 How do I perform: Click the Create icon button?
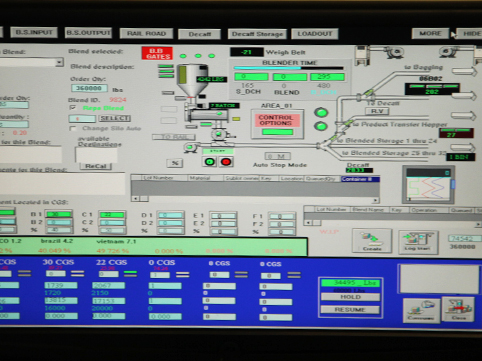click(372, 241)
